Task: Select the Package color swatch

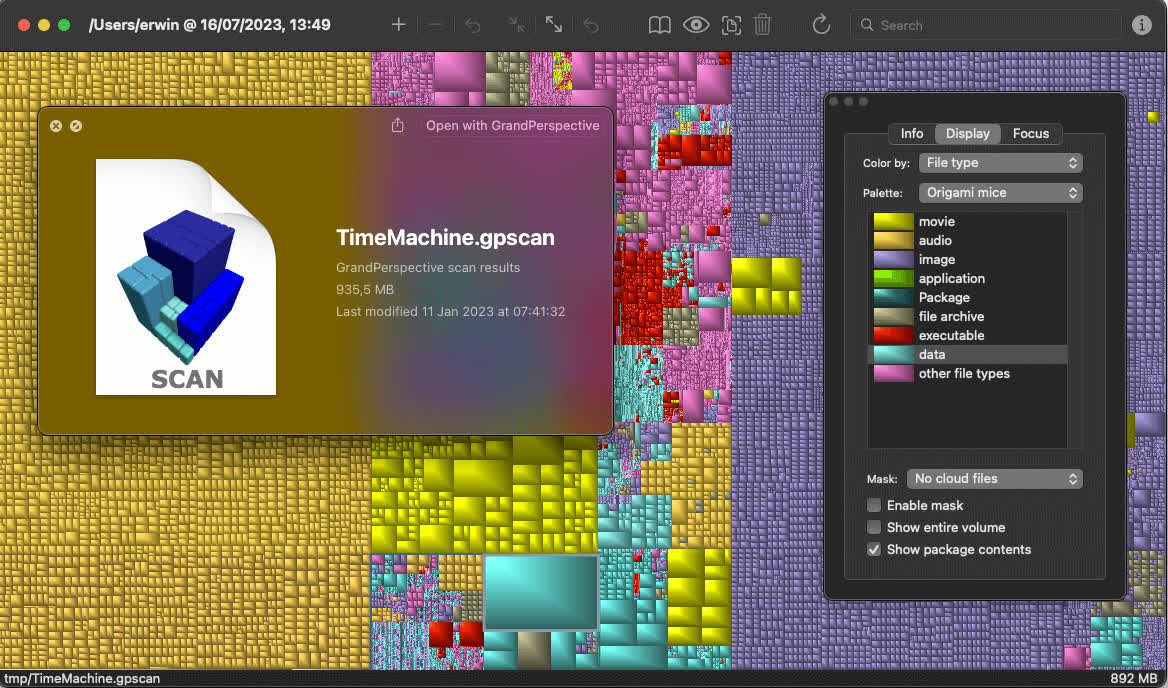Action: [x=893, y=297]
